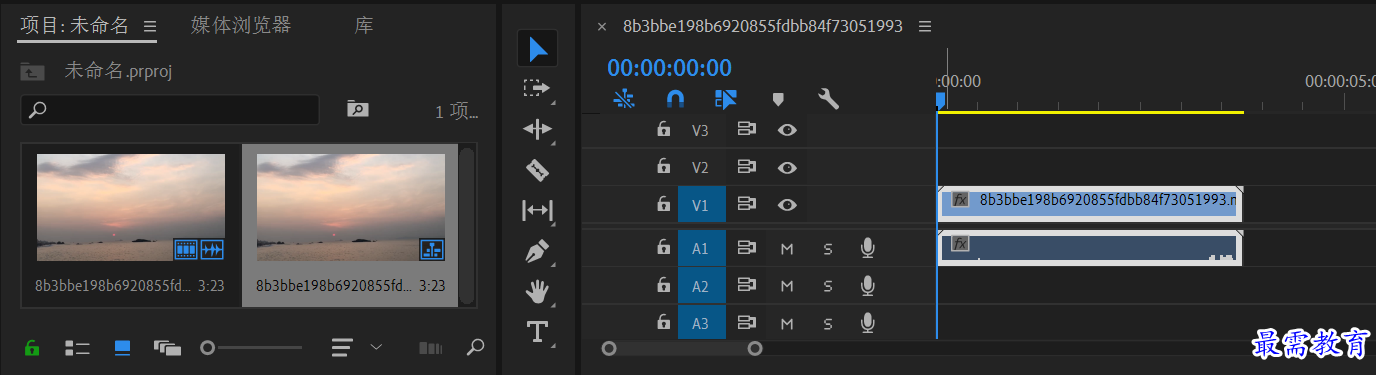
Task: Select the Track Select Forward tool
Action: [537, 88]
